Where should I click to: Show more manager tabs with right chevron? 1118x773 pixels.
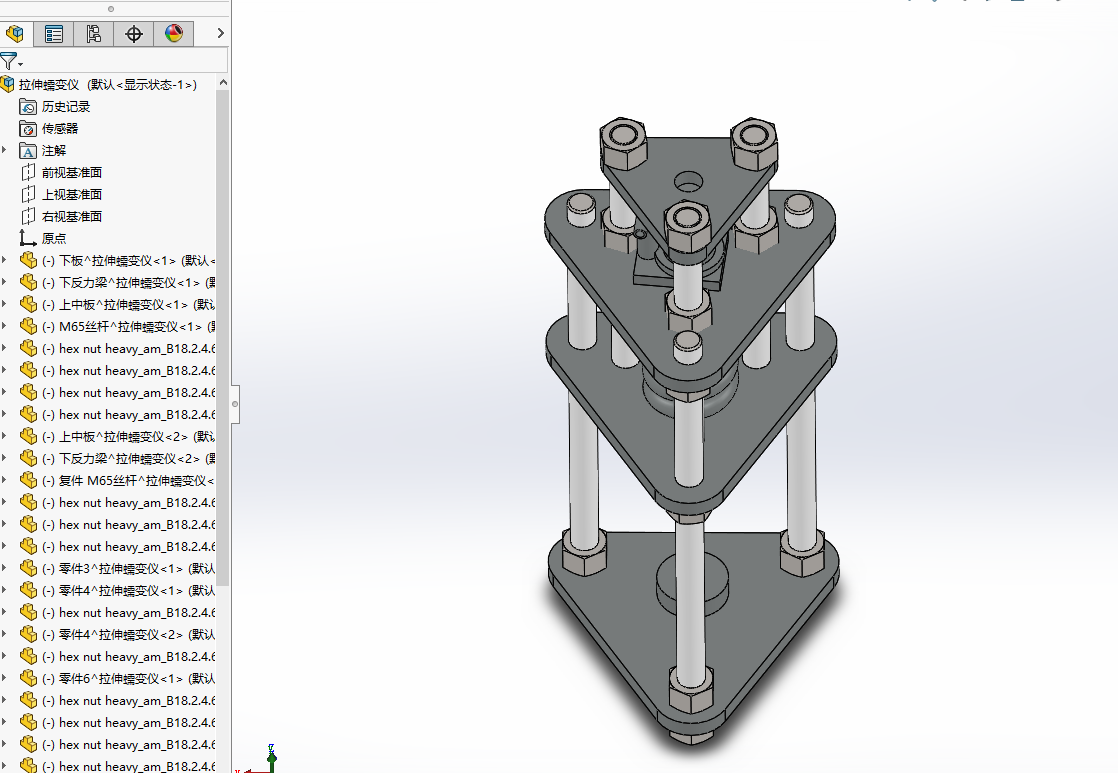(220, 33)
